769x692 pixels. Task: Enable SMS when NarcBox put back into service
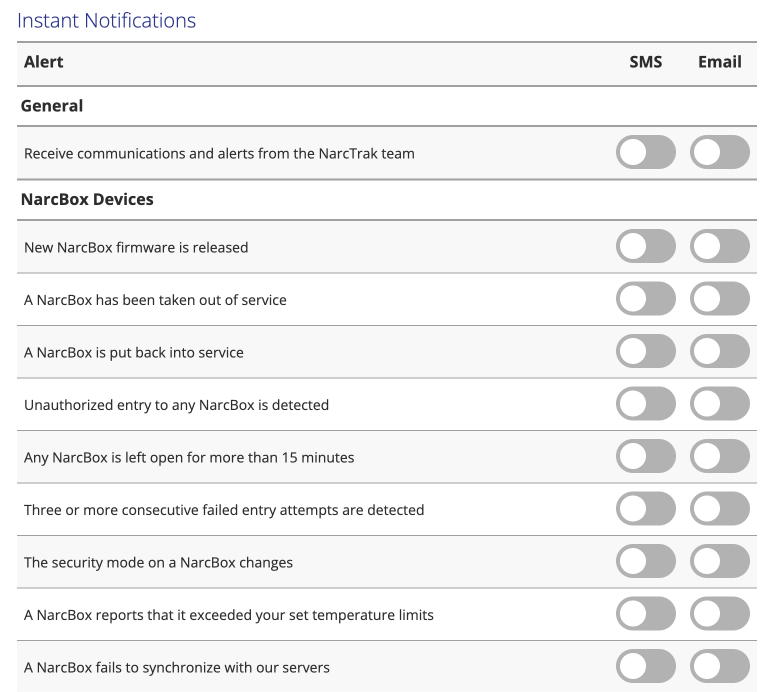[646, 351]
